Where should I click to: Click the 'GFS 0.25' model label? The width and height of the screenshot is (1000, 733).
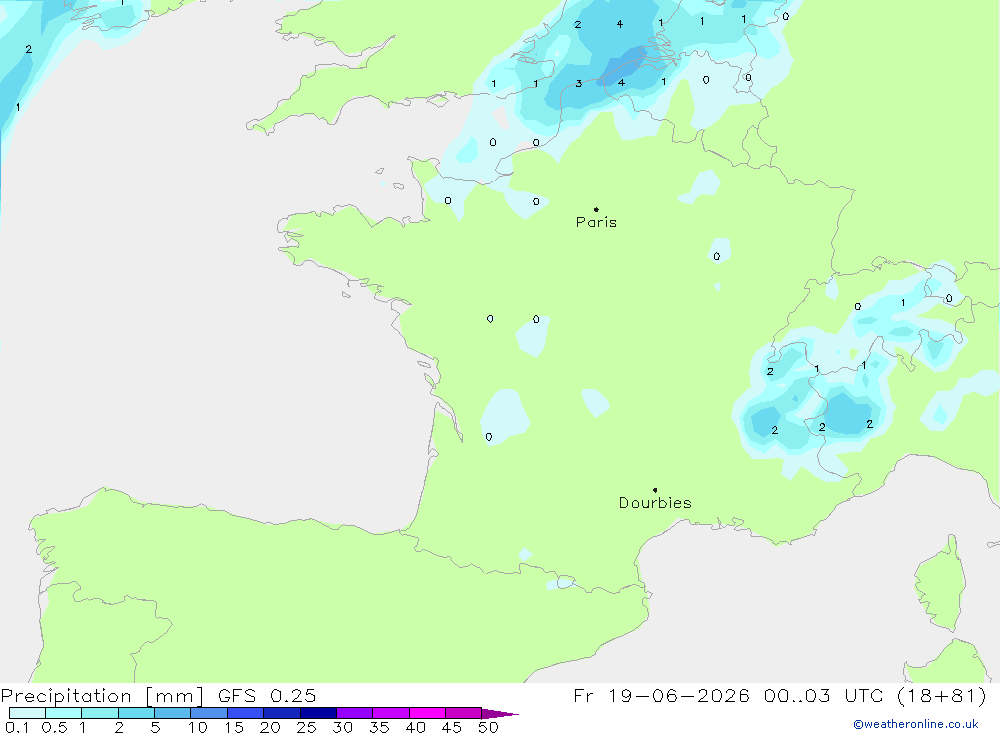coord(267,696)
